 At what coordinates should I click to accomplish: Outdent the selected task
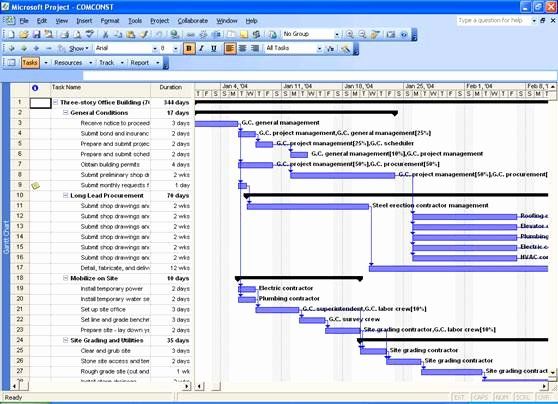[11, 48]
